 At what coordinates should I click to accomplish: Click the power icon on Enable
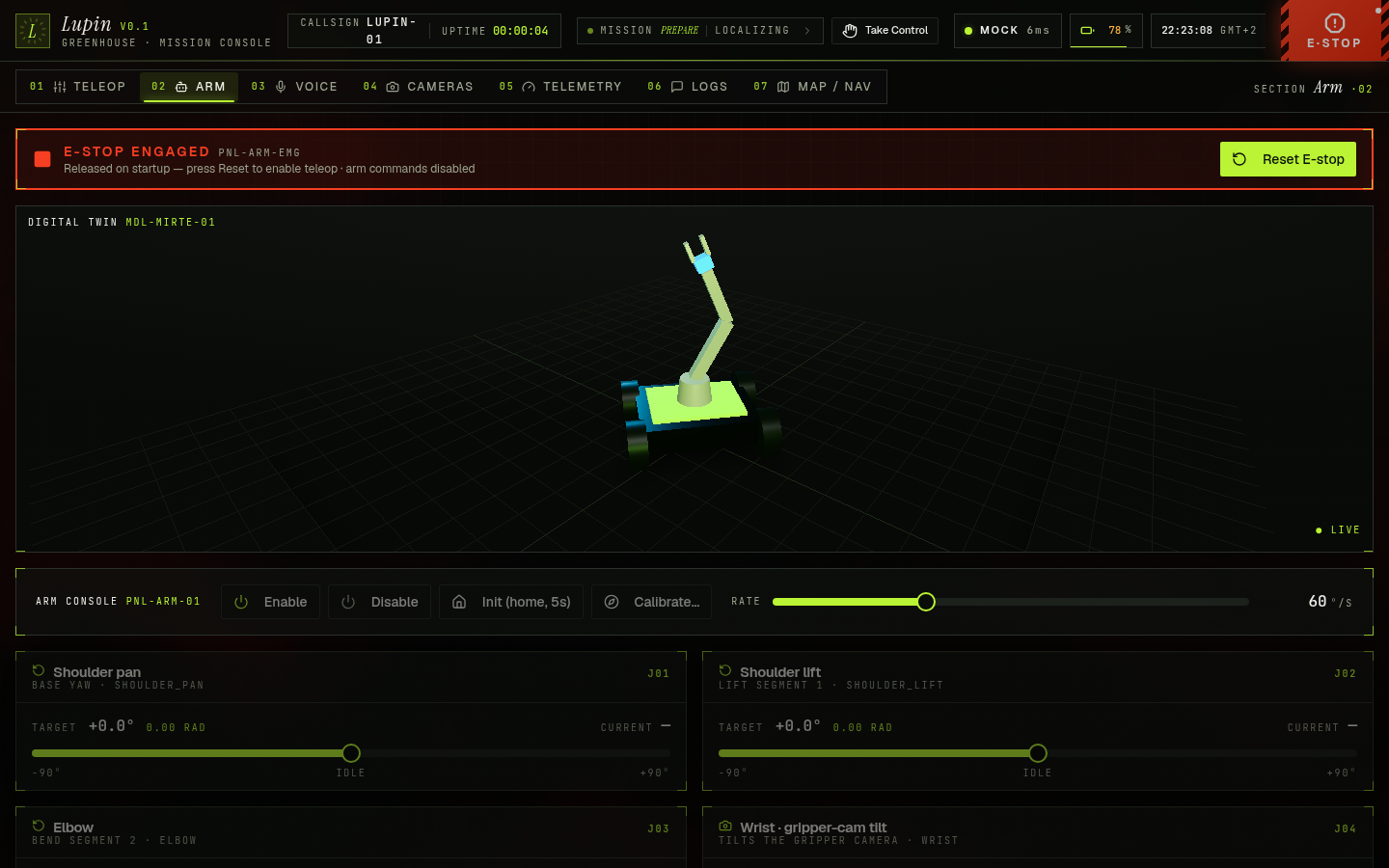click(241, 602)
